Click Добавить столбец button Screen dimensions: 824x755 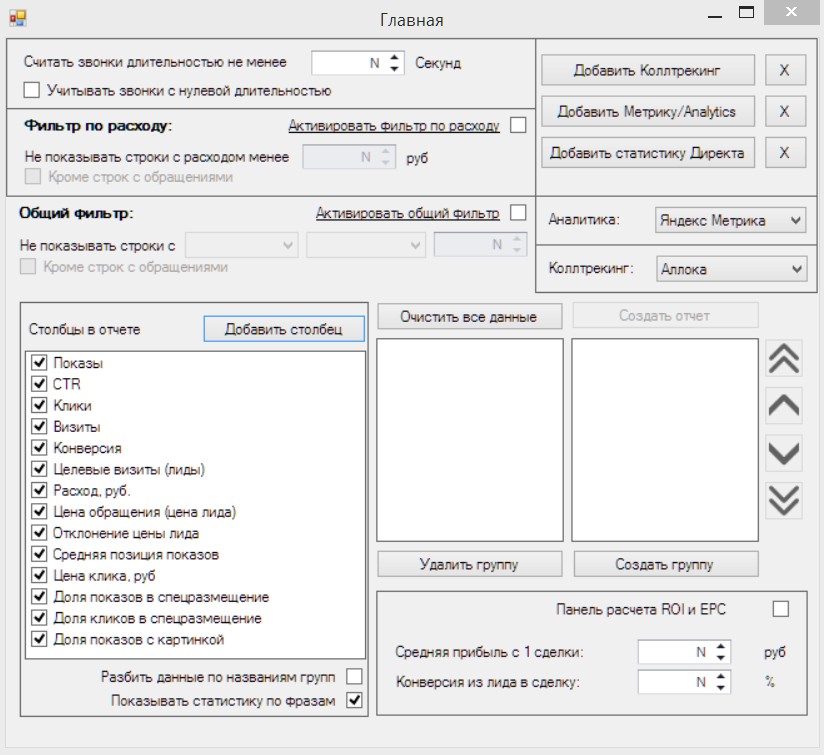click(284, 329)
